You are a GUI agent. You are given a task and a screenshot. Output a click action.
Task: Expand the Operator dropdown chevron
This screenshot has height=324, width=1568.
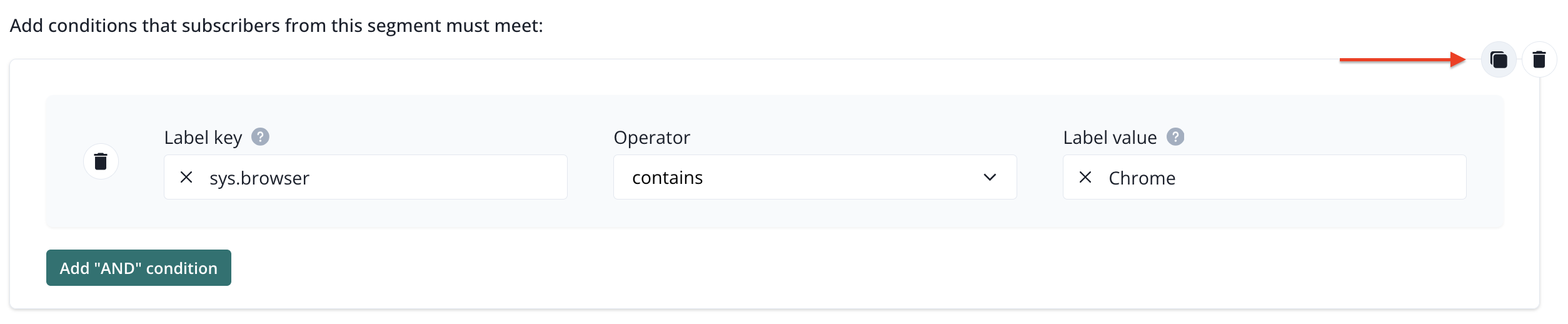989,178
